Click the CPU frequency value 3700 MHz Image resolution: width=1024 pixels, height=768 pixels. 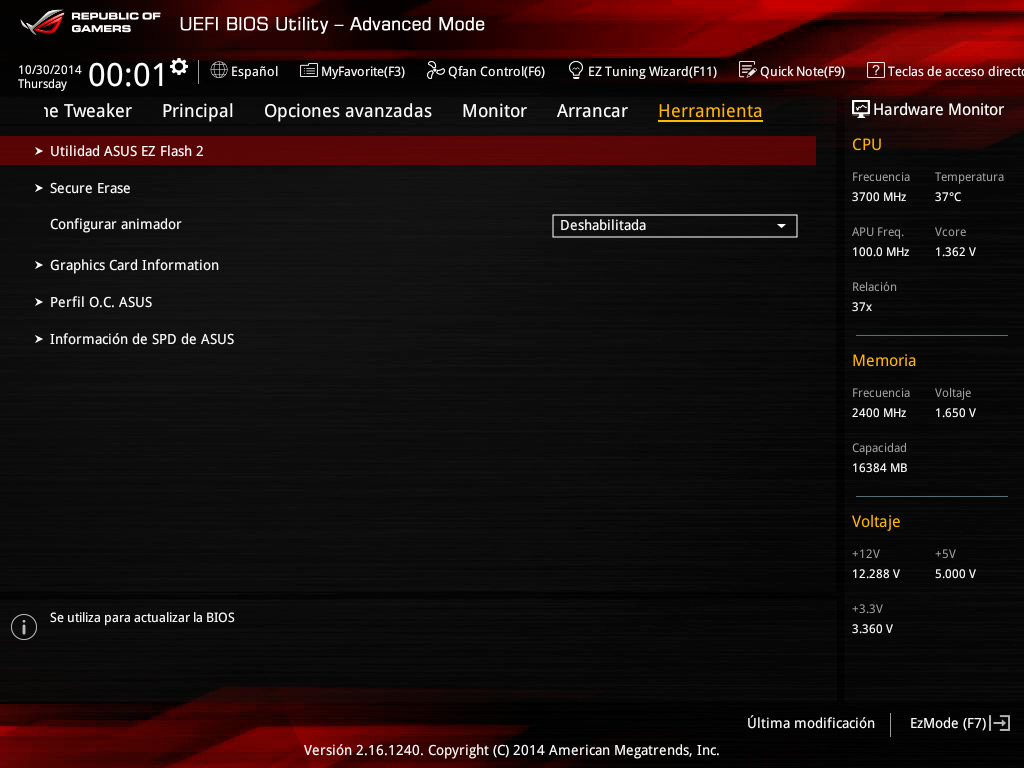(879, 197)
